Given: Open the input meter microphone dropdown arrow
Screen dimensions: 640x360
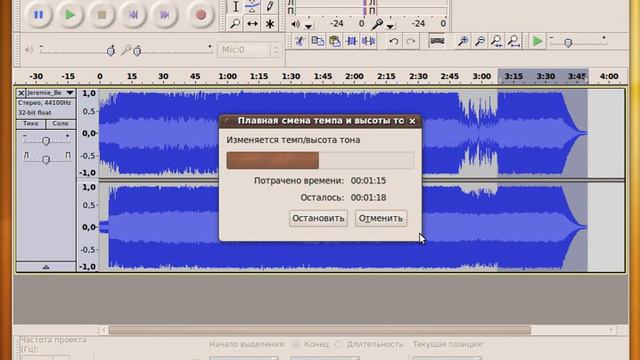Looking at the screenshot, I should click(x=390, y=26).
